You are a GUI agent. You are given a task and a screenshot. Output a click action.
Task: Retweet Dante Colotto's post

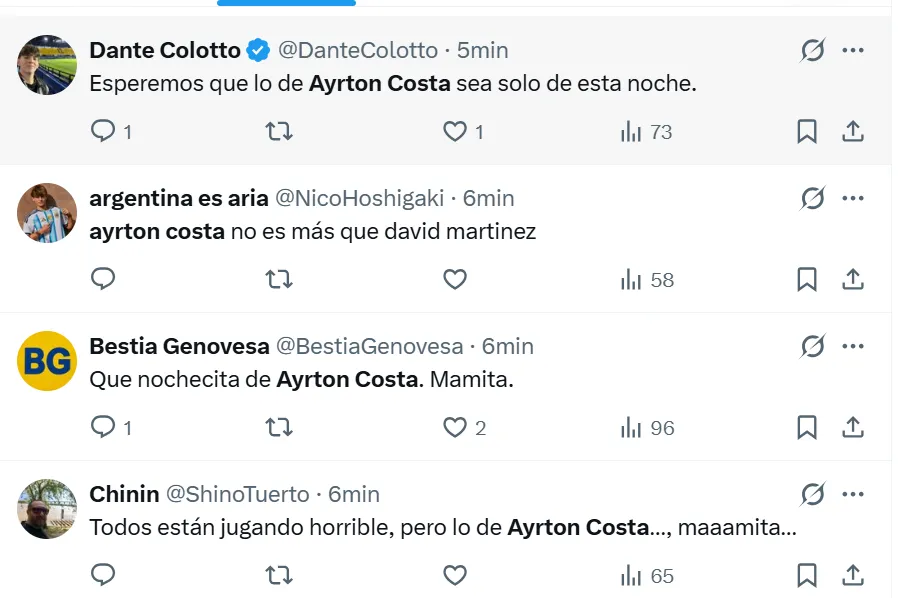click(279, 131)
